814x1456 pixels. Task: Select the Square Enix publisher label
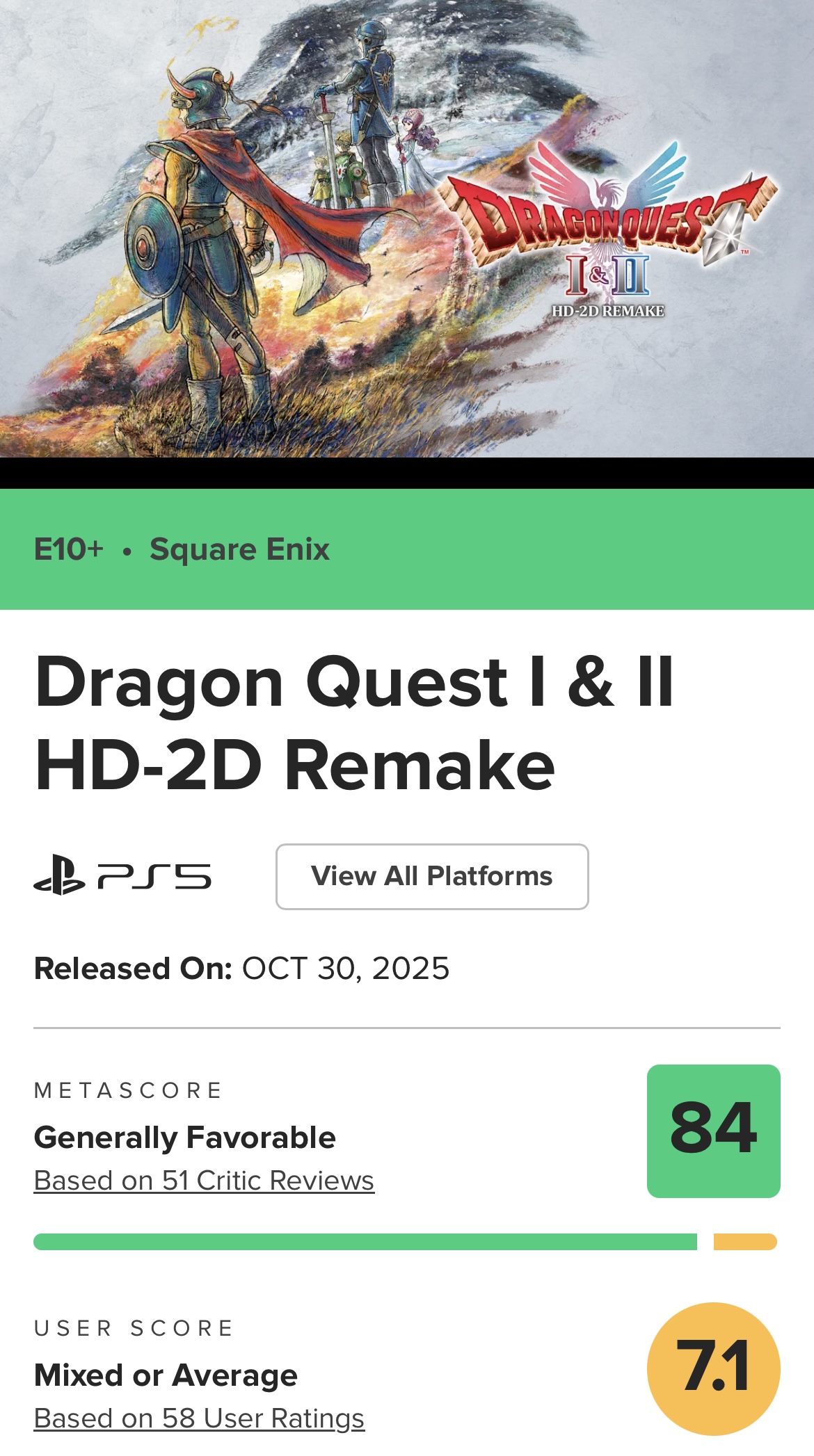(x=239, y=549)
